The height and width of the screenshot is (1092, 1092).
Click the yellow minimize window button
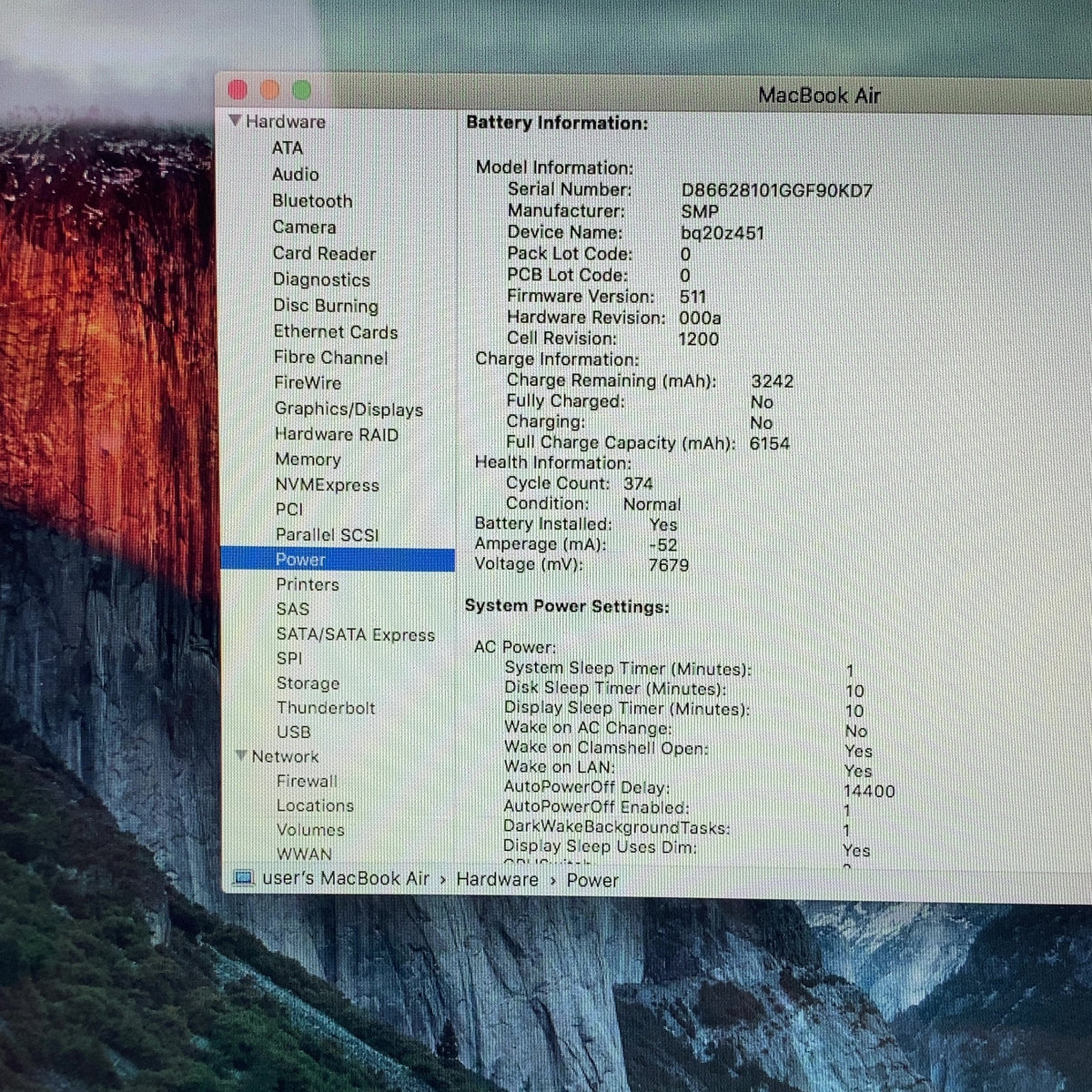(269, 89)
